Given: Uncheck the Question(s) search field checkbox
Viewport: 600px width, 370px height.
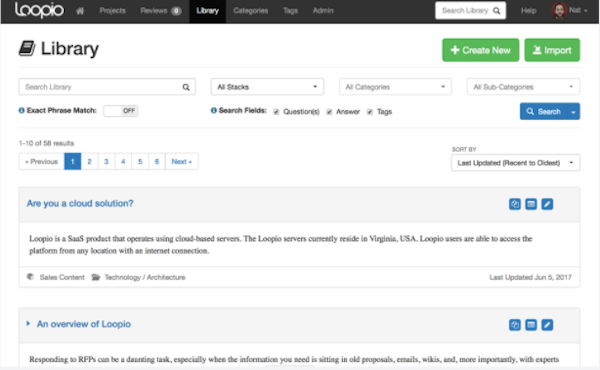Looking at the screenshot, I should 276,112.
